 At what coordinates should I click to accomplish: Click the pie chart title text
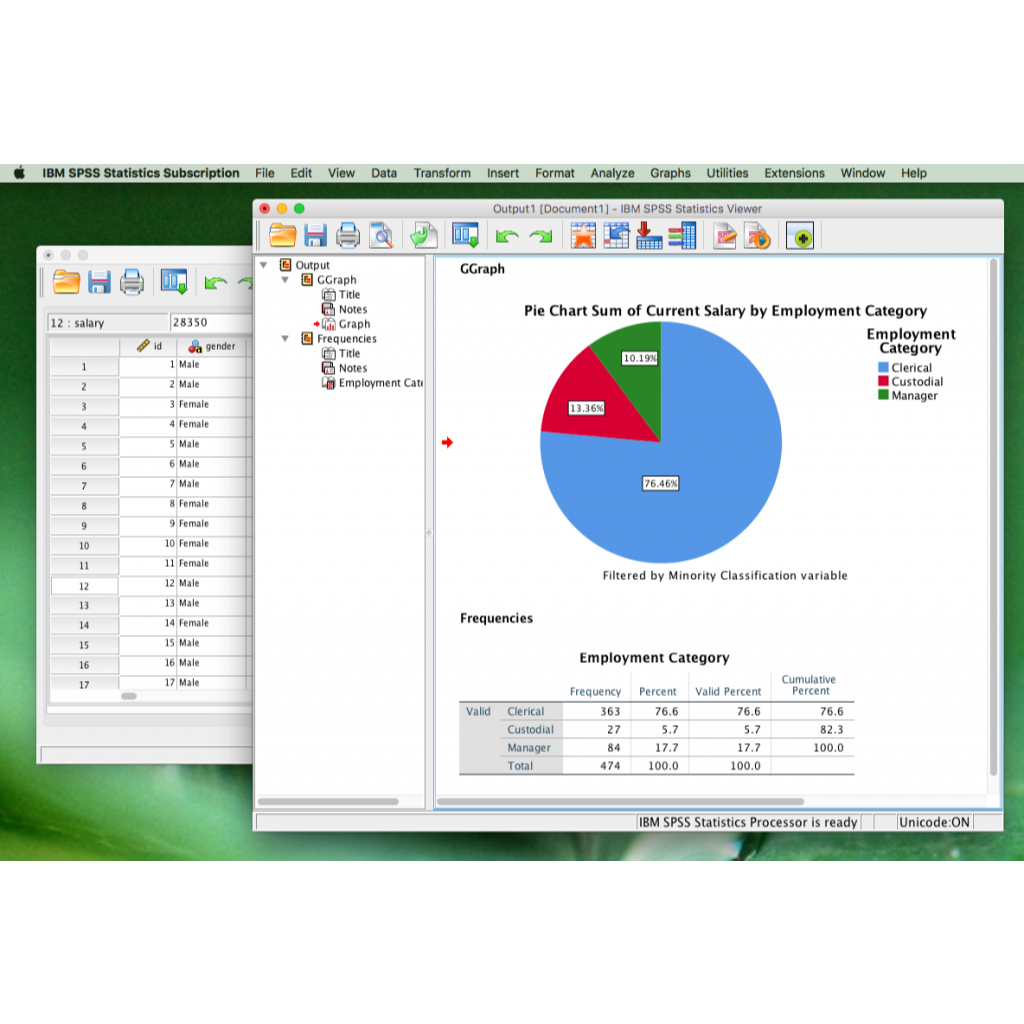725,311
